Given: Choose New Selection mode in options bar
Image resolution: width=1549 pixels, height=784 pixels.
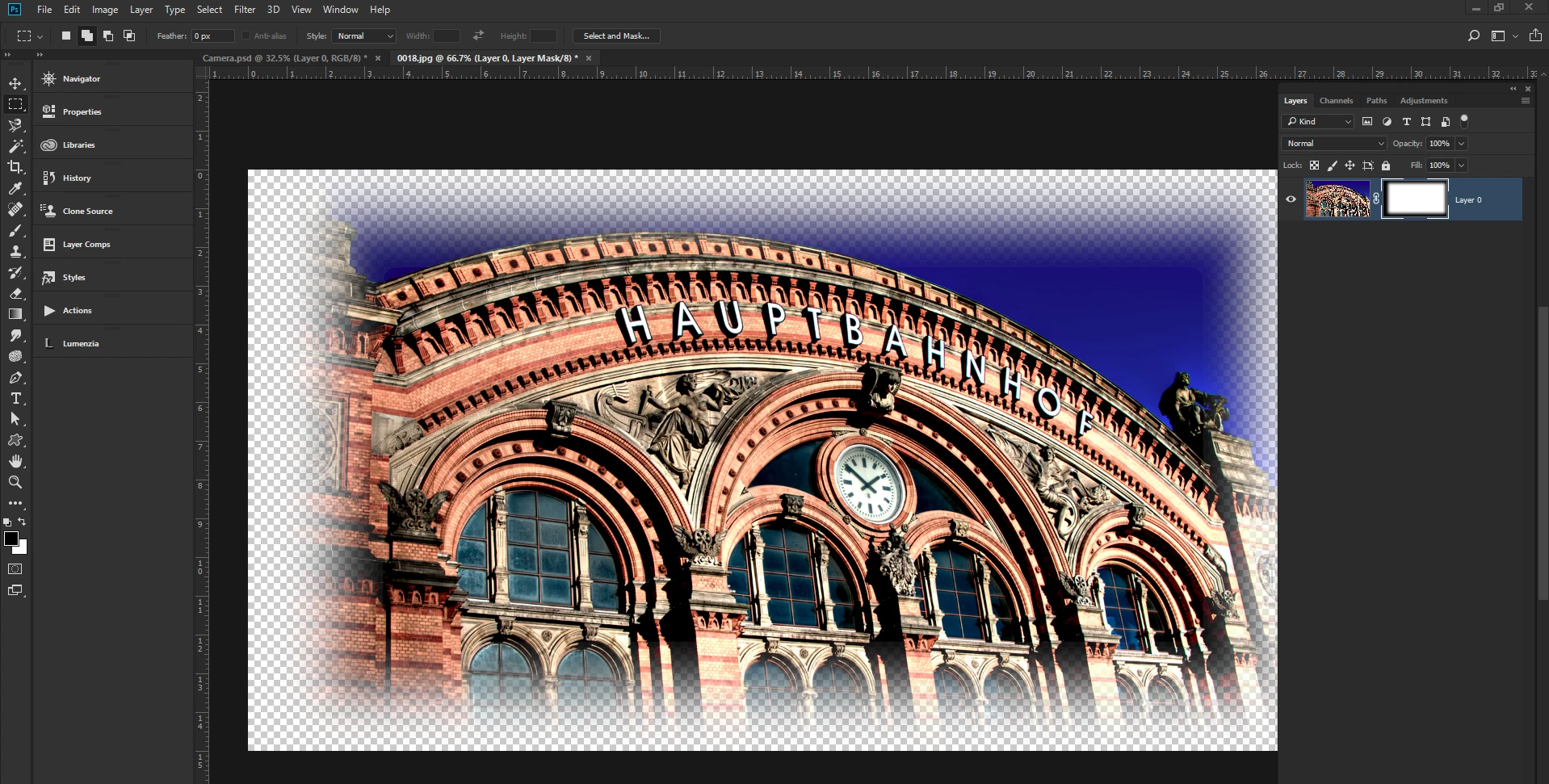Looking at the screenshot, I should tap(66, 36).
